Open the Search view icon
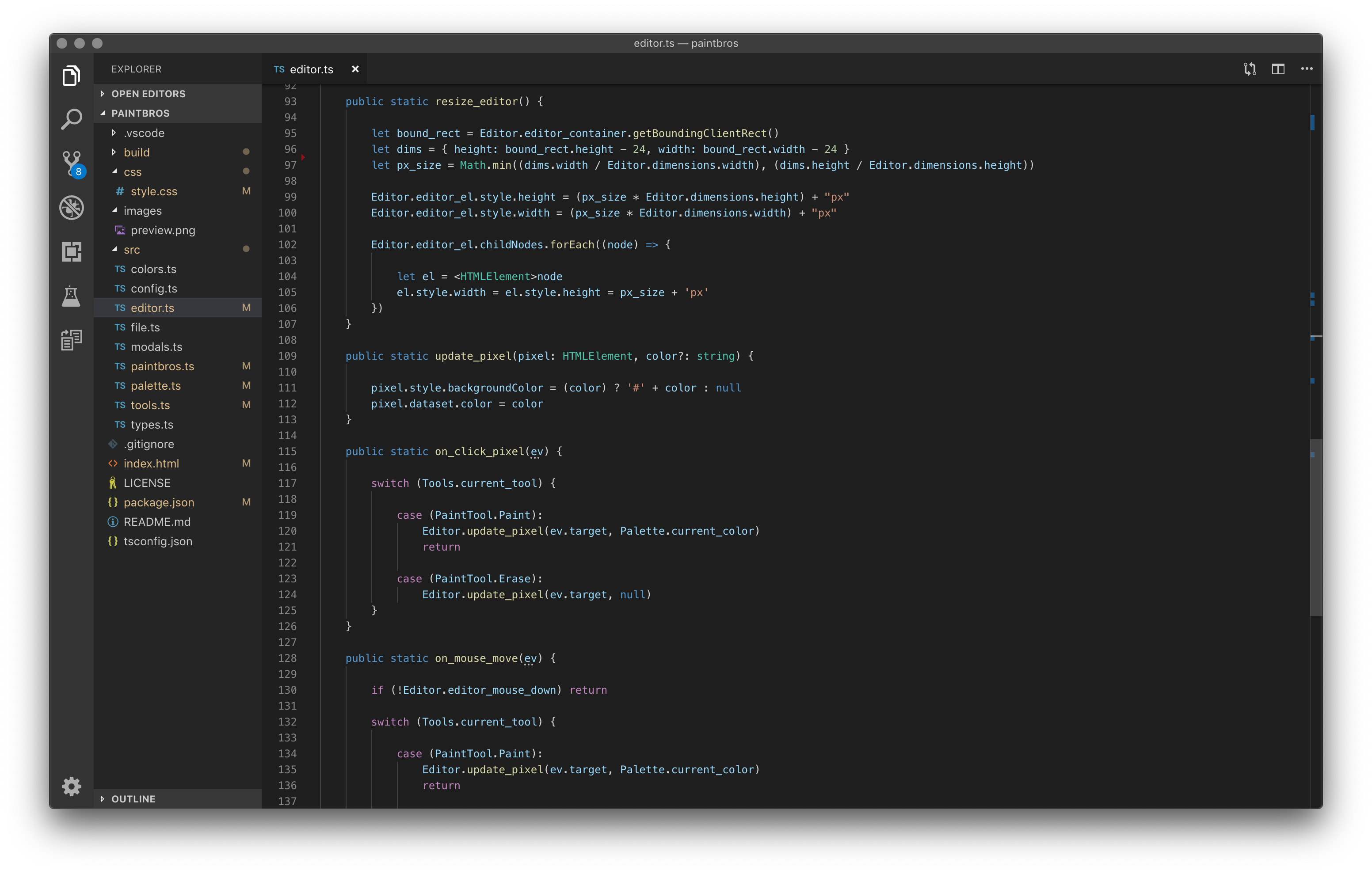The width and height of the screenshot is (1372, 874). coord(71,119)
